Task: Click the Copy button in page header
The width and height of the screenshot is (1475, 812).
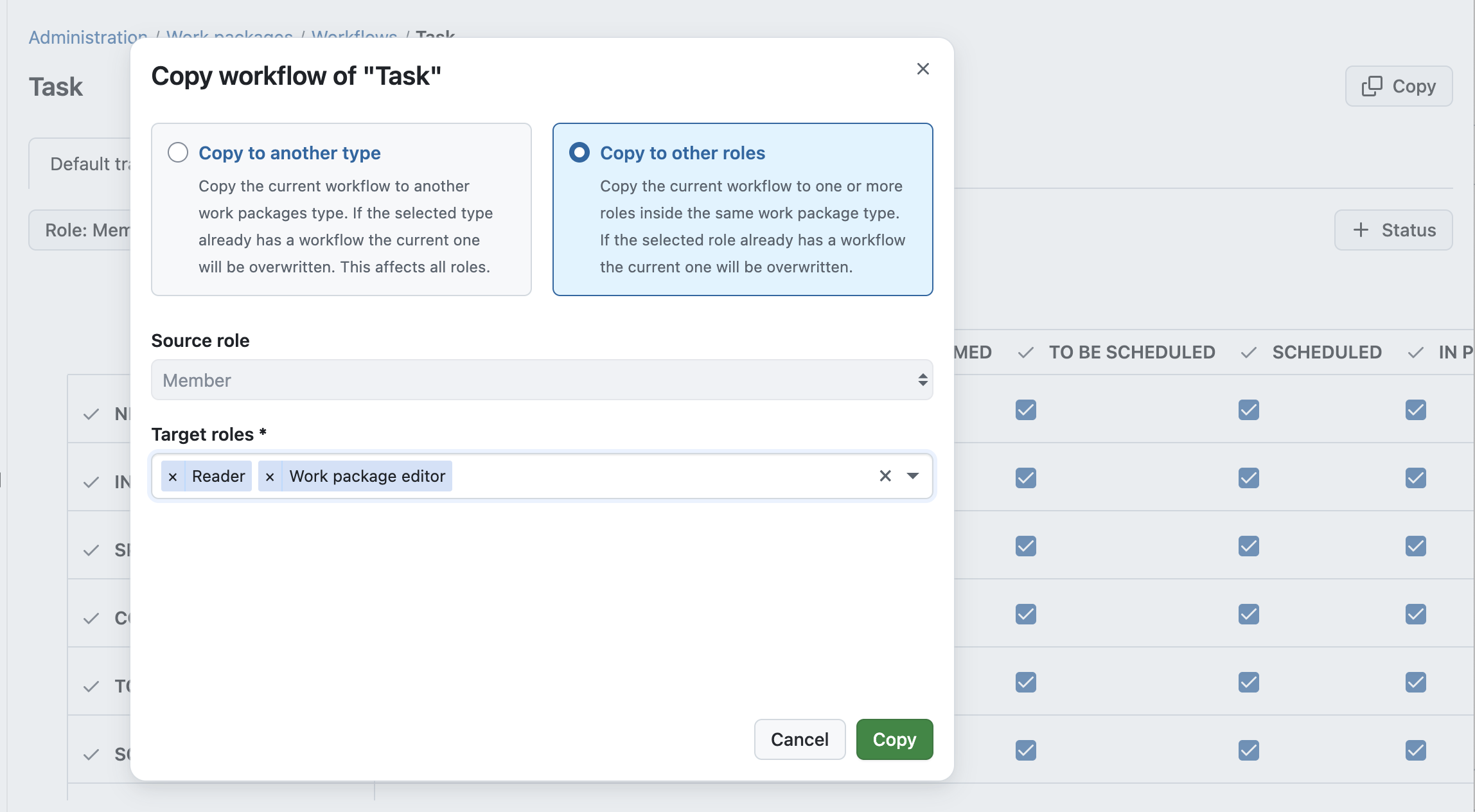Action: point(1399,86)
